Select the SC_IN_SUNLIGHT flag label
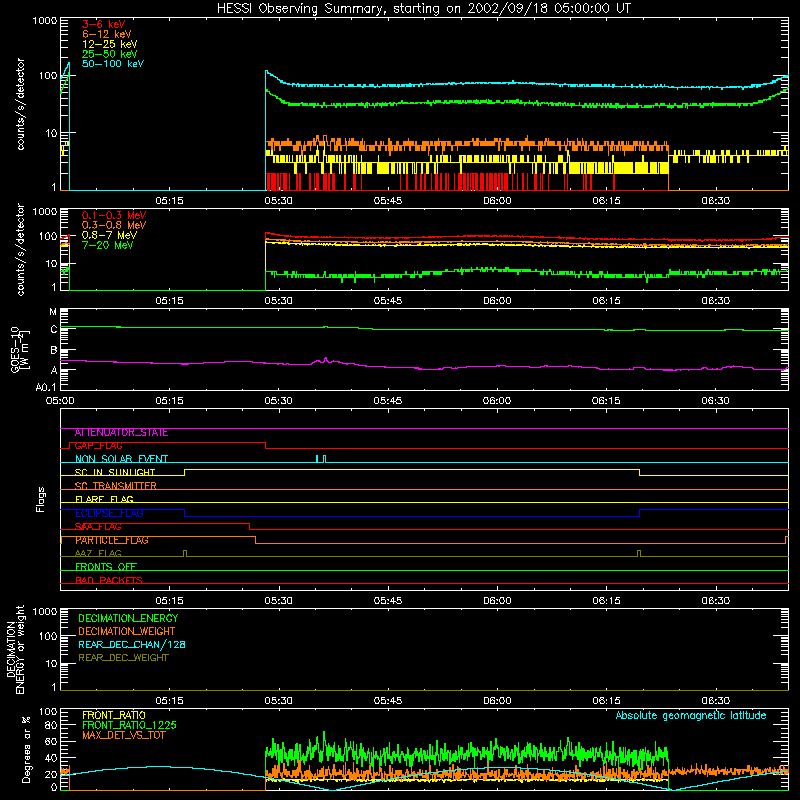Viewport: 800px width, 800px height. [115, 472]
